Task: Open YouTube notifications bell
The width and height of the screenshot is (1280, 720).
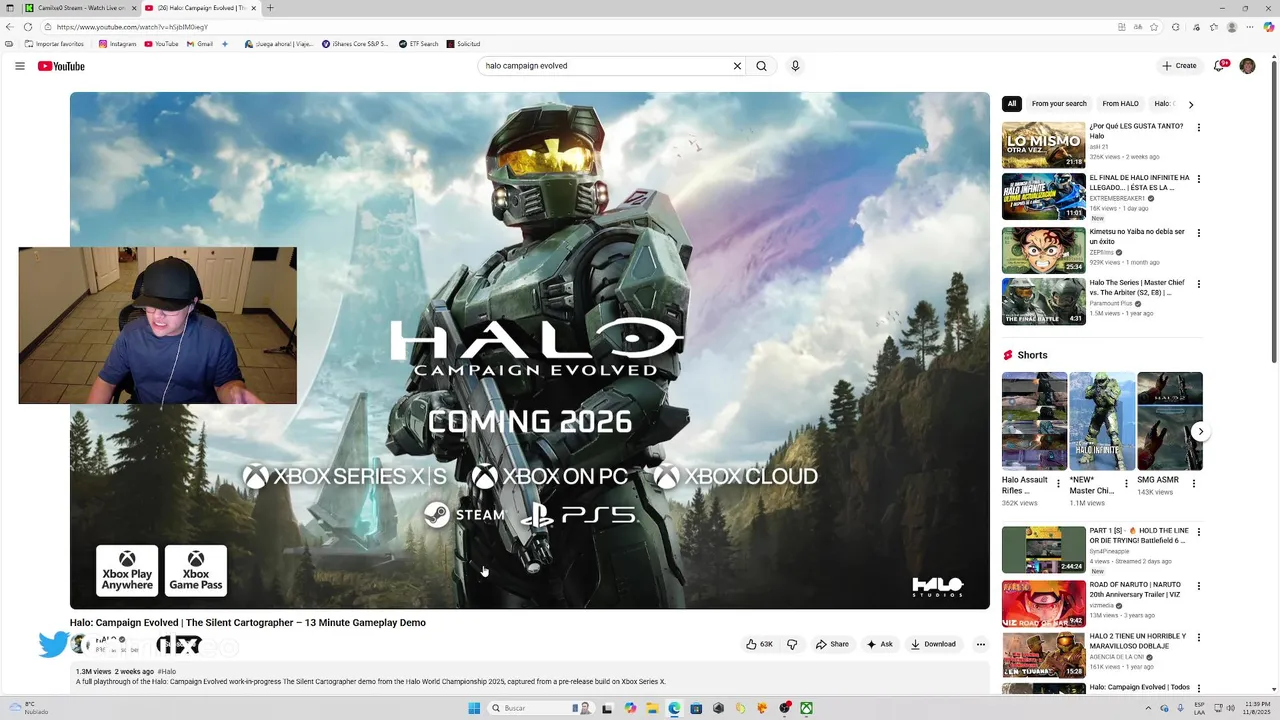Action: (1219, 66)
